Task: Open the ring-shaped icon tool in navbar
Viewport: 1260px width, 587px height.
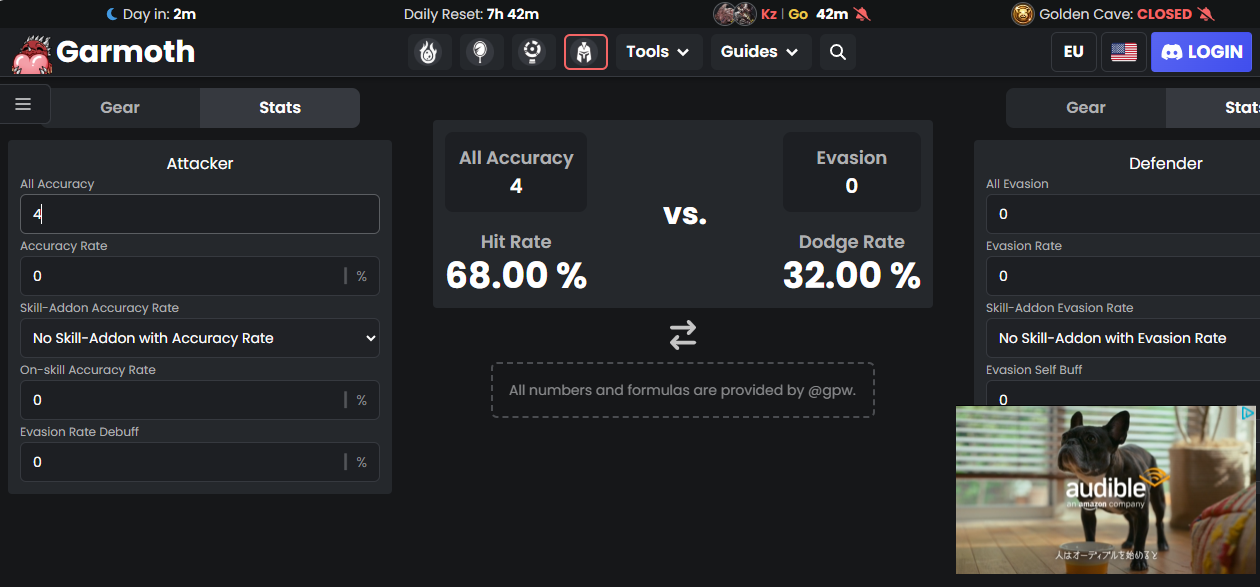Action: [x=533, y=52]
